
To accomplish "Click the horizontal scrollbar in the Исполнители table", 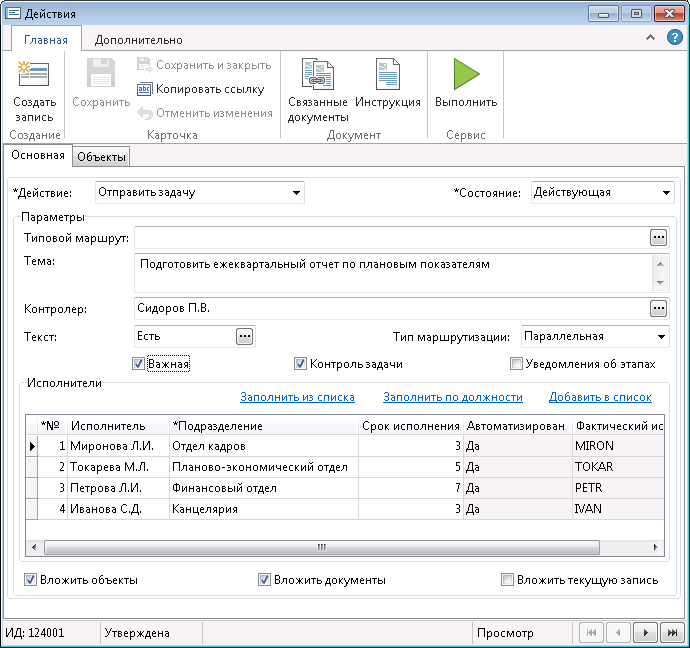I will coord(322,548).
